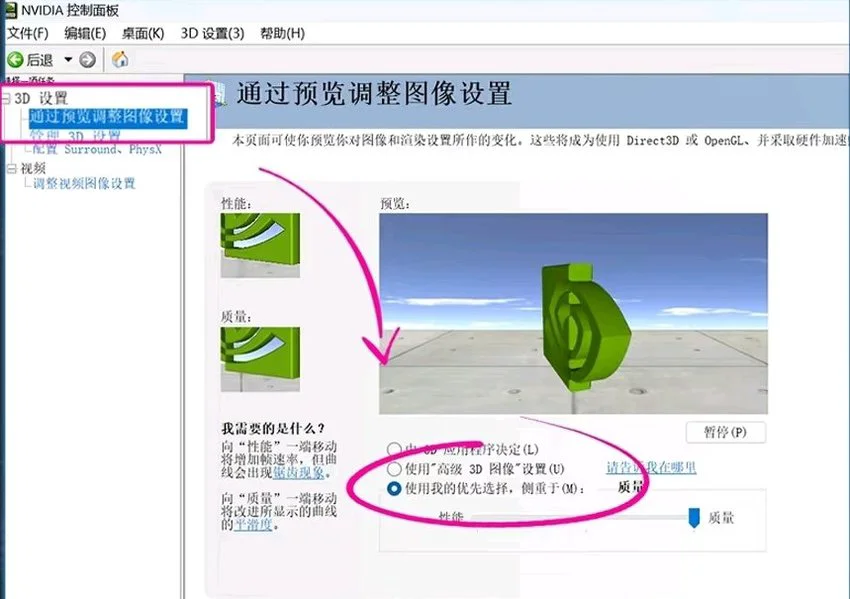Screen dimensions: 850x599
Task: Click the performance-quality slider handle
Action: (694, 517)
